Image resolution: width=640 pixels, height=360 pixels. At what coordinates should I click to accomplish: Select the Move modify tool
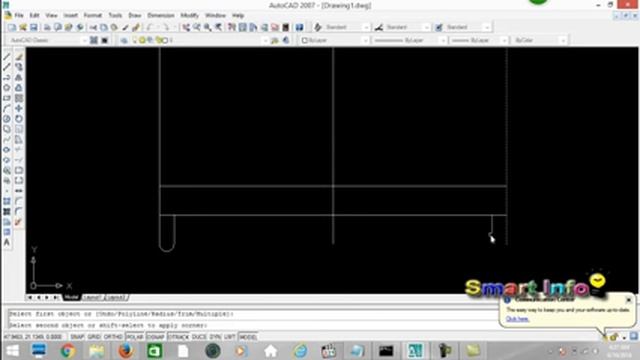pos(19,109)
